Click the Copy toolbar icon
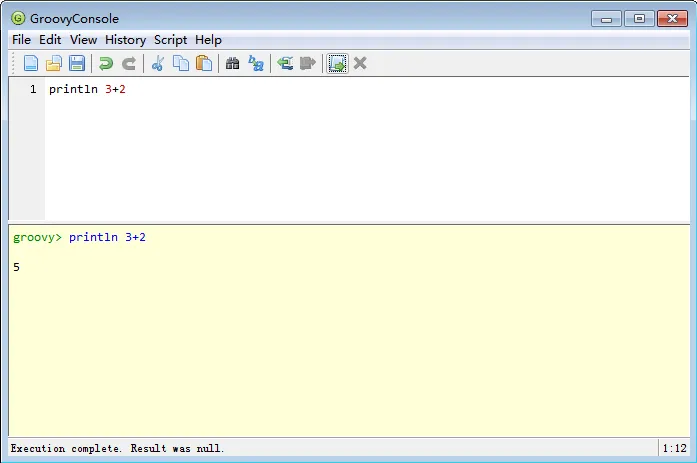The height and width of the screenshot is (463, 697). pyautogui.click(x=180, y=64)
